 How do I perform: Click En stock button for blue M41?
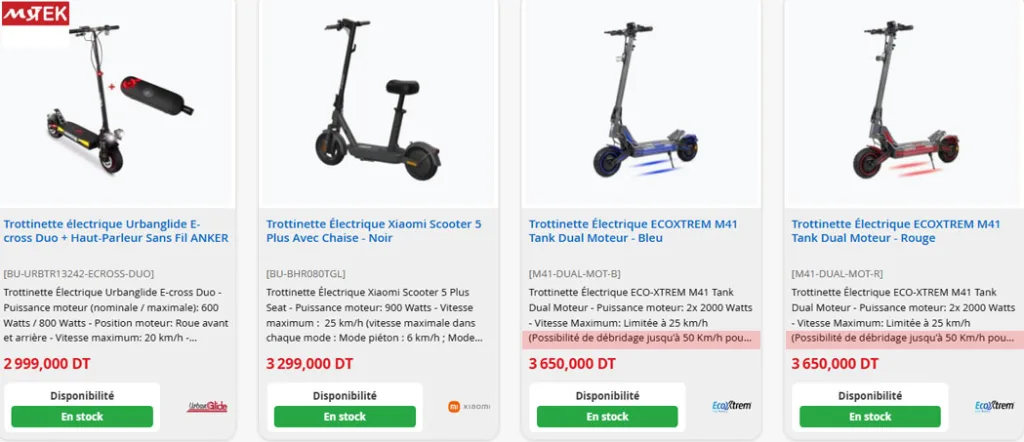(607, 416)
